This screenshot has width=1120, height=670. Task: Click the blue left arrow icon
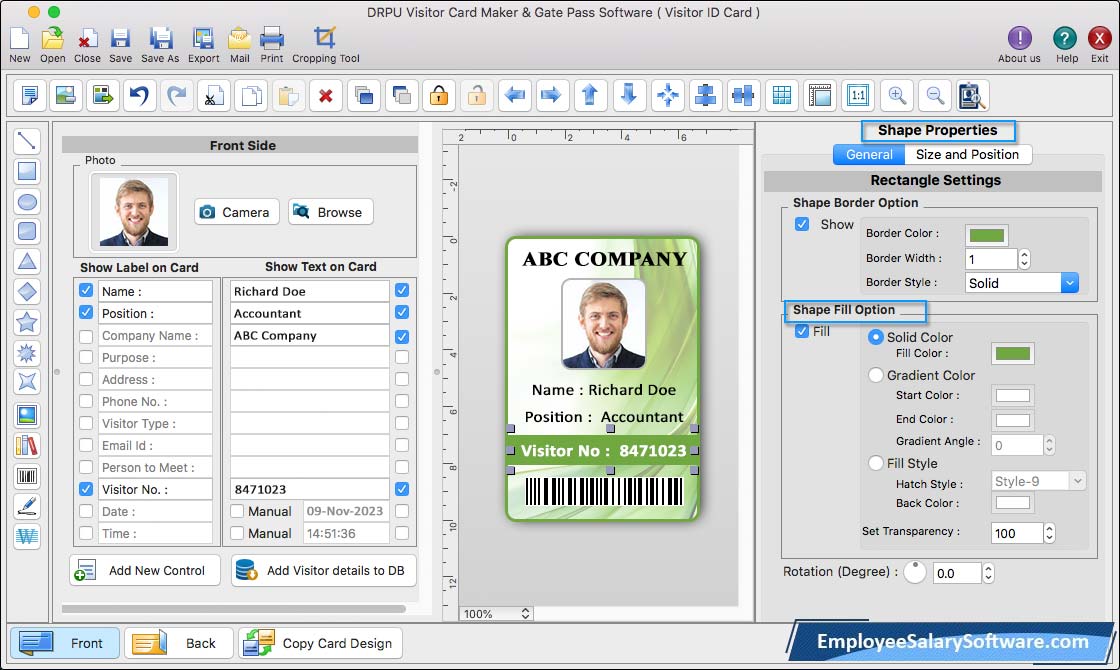[x=514, y=95]
